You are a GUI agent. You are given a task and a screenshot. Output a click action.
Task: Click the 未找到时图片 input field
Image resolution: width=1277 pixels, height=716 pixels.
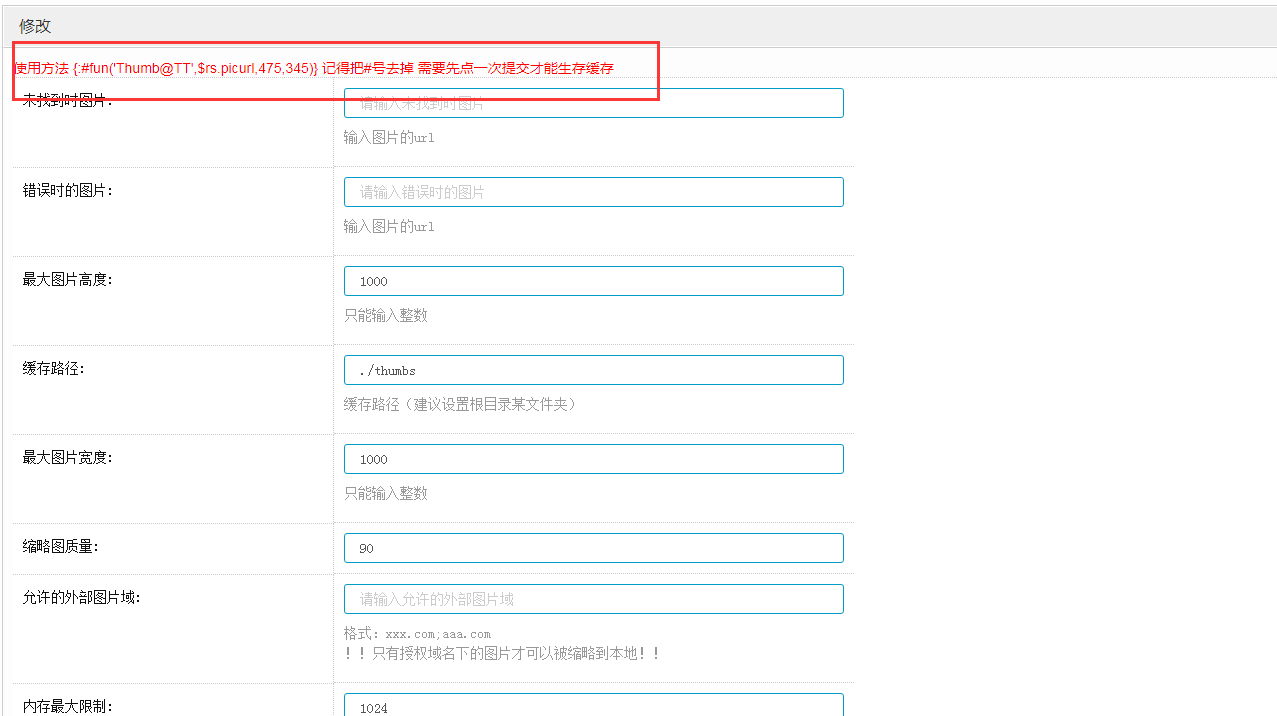593,103
